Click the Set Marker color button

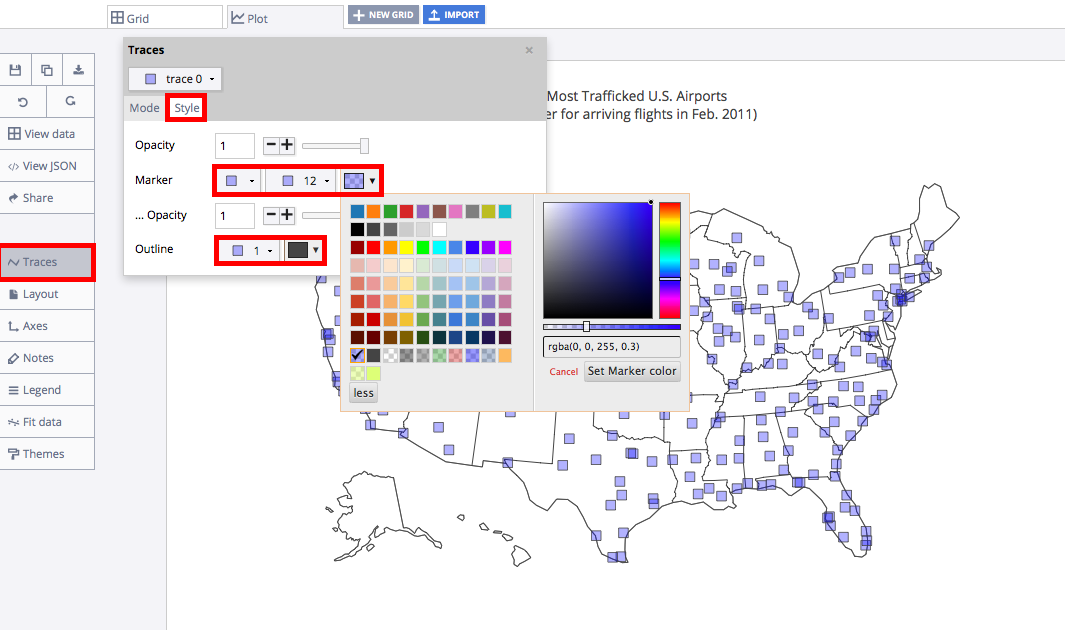click(x=632, y=371)
